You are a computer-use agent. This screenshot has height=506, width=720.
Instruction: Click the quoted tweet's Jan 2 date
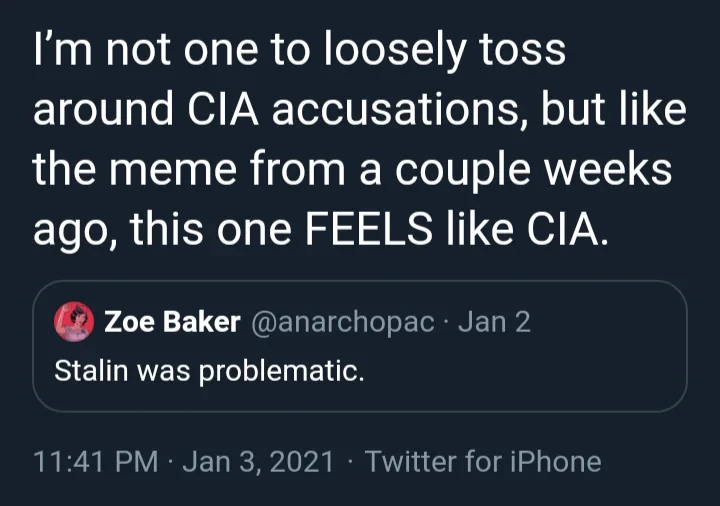click(x=494, y=322)
